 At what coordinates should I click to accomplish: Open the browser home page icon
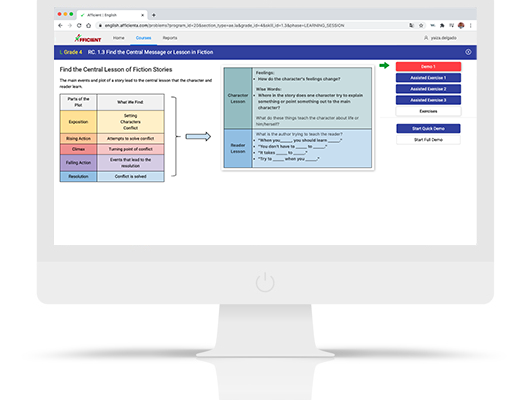point(89,25)
